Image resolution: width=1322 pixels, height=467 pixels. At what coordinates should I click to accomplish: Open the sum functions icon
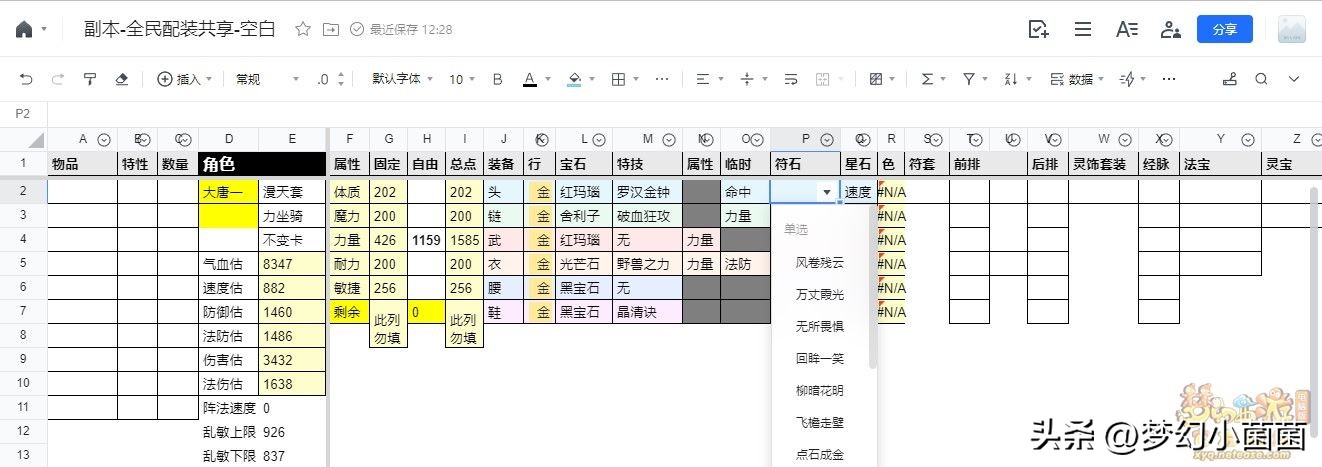[x=927, y=79]
